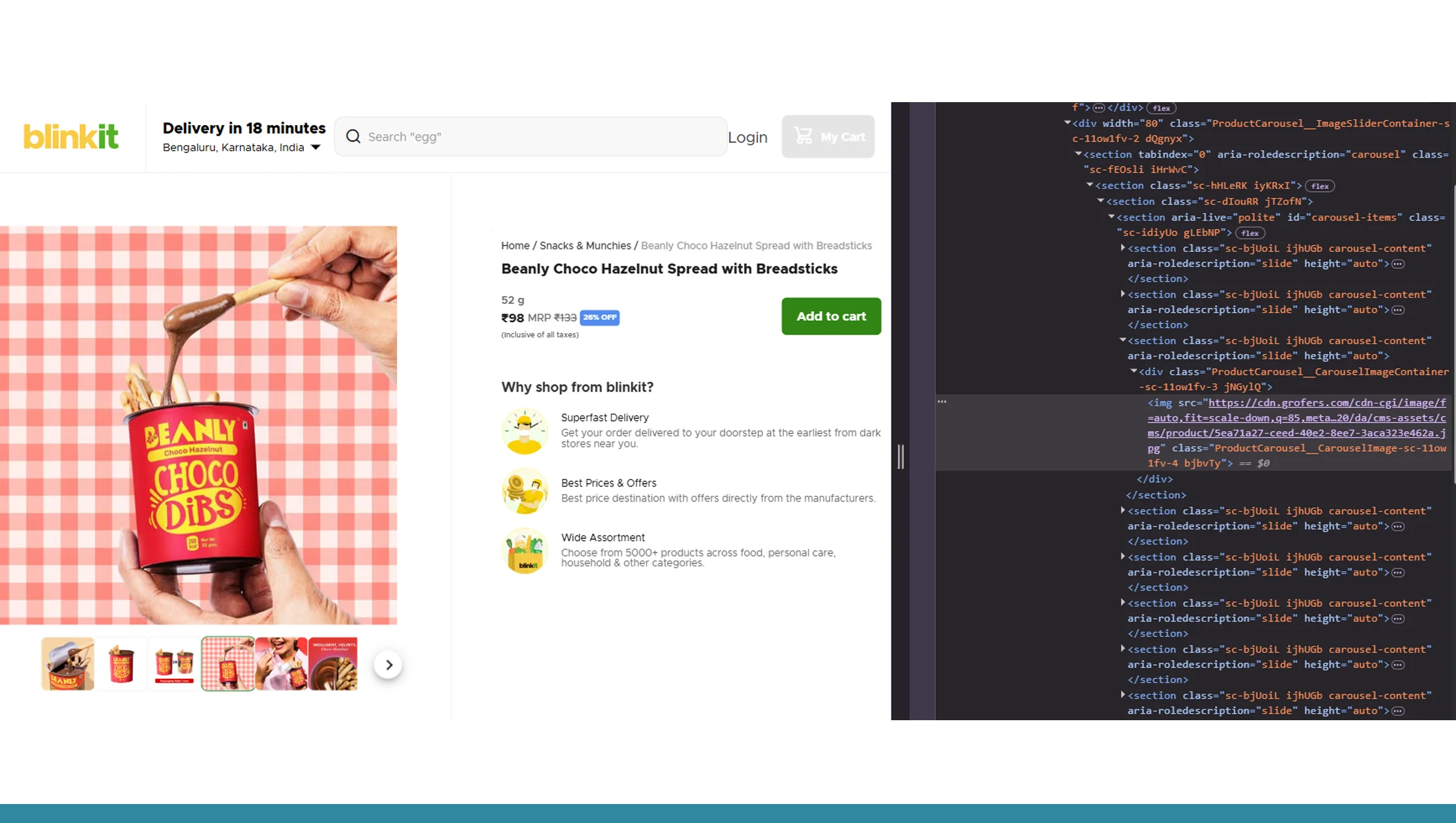Open the Login link

point(748,137)
